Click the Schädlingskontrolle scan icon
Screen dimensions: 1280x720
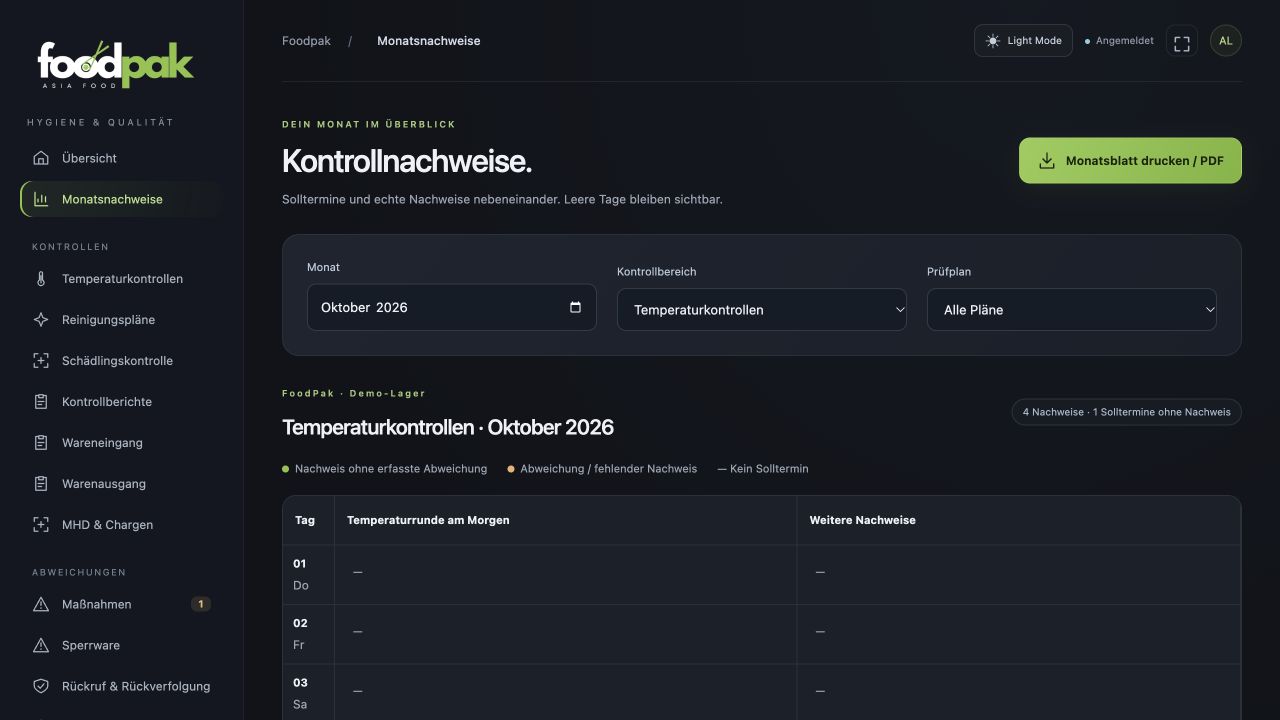(x=41, y=361)
